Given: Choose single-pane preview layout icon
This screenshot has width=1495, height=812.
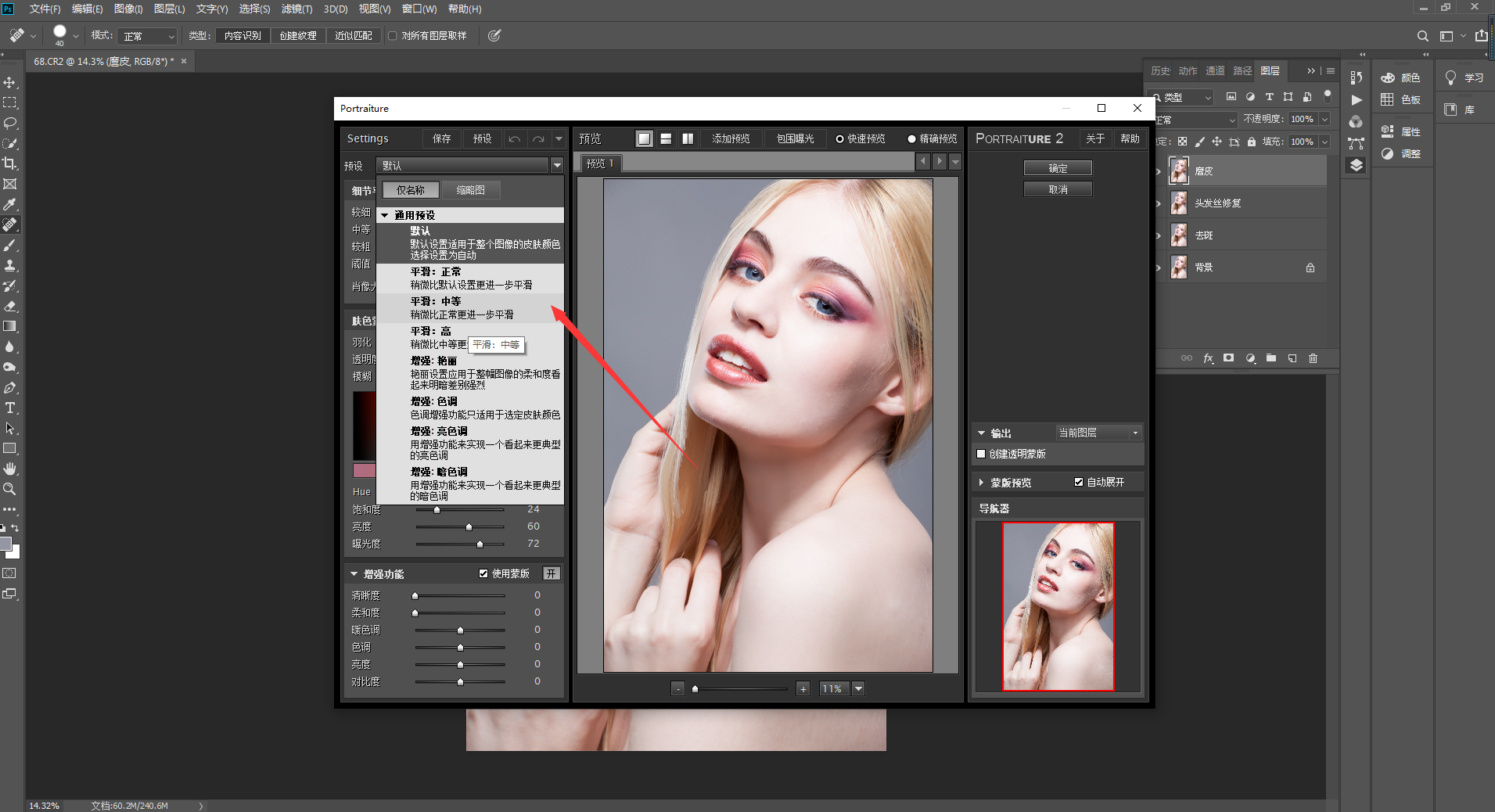Looking at the screenshot, I should (x=644, y=138).
